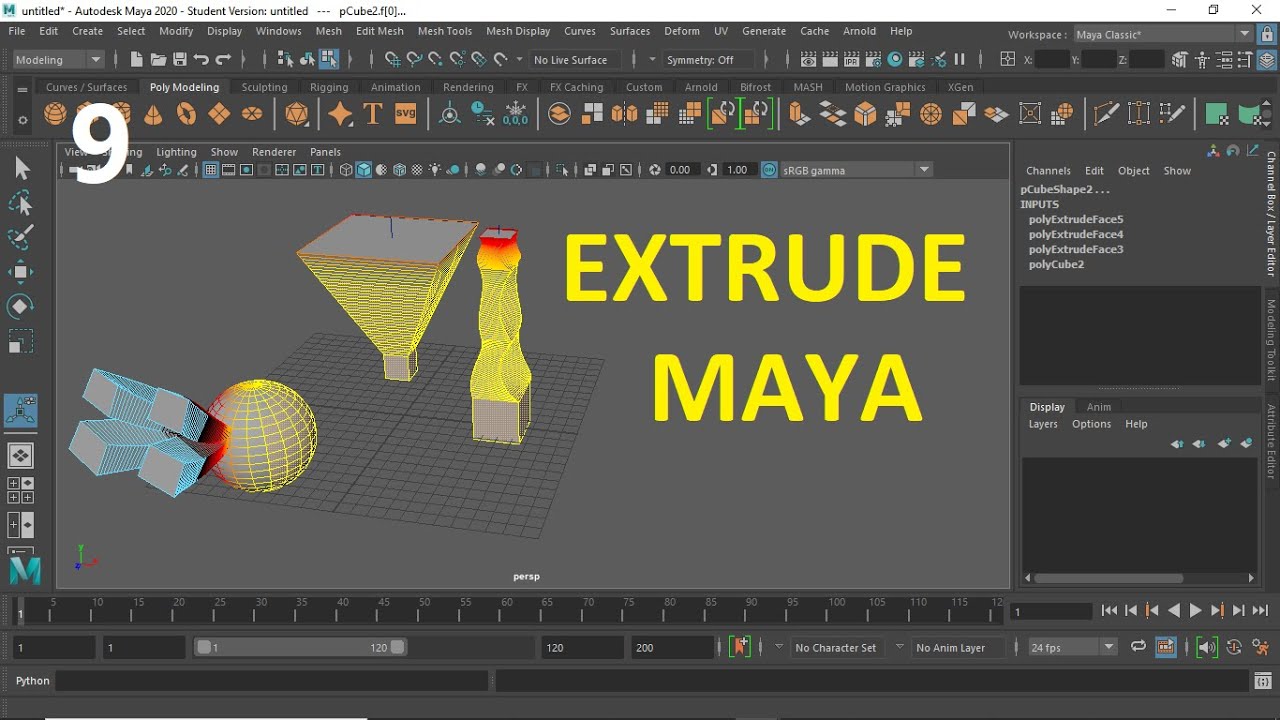The width and height of the screenshot is (1280, 720).
Task: Create a polygon plane from the shelf
Action: [219, 114]
